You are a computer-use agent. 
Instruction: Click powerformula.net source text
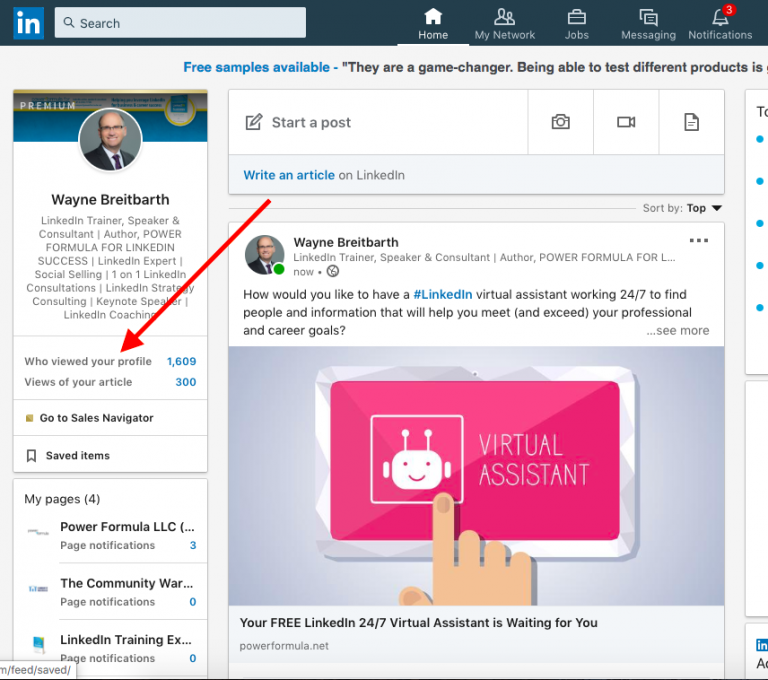coord(284,646)
